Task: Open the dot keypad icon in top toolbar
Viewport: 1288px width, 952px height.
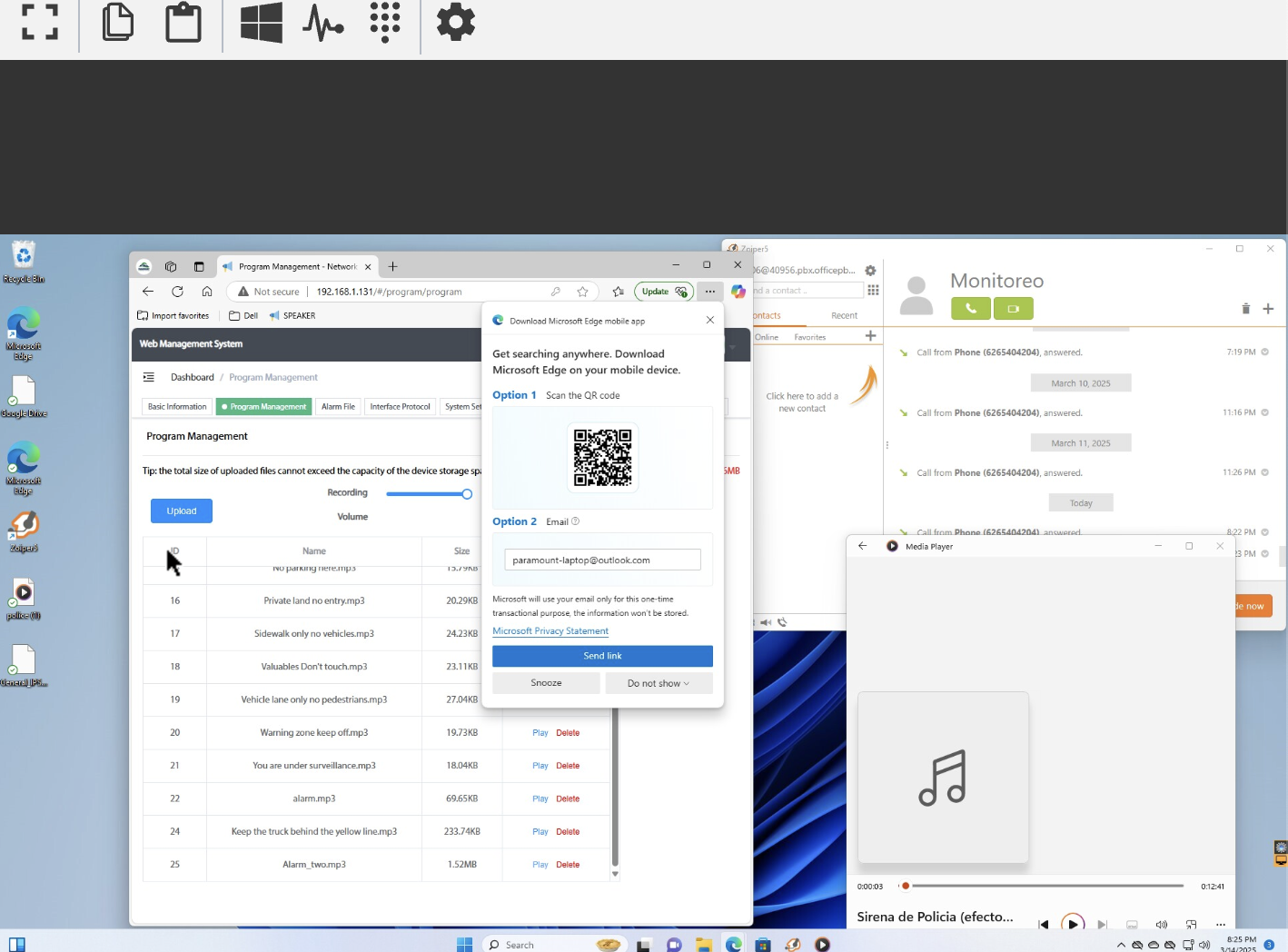Action: pyautogui.click(x=385, y=22)
